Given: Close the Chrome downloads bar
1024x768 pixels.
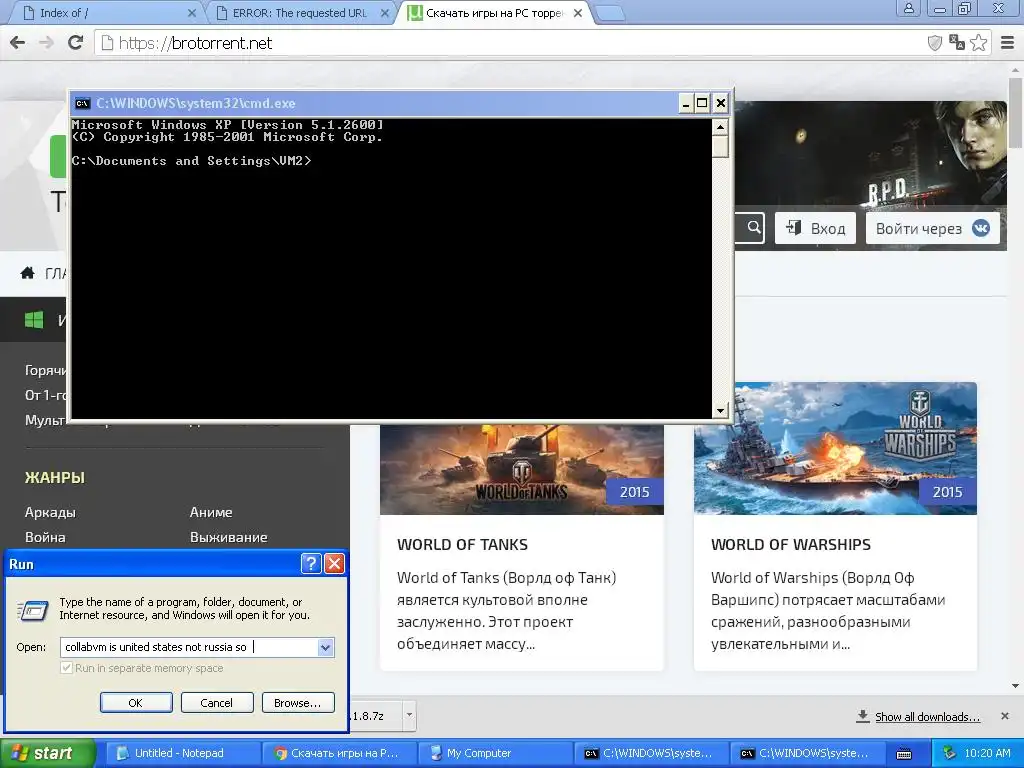Looking at the screenshot, I should pyautogui.click(x=1005, y=716).
